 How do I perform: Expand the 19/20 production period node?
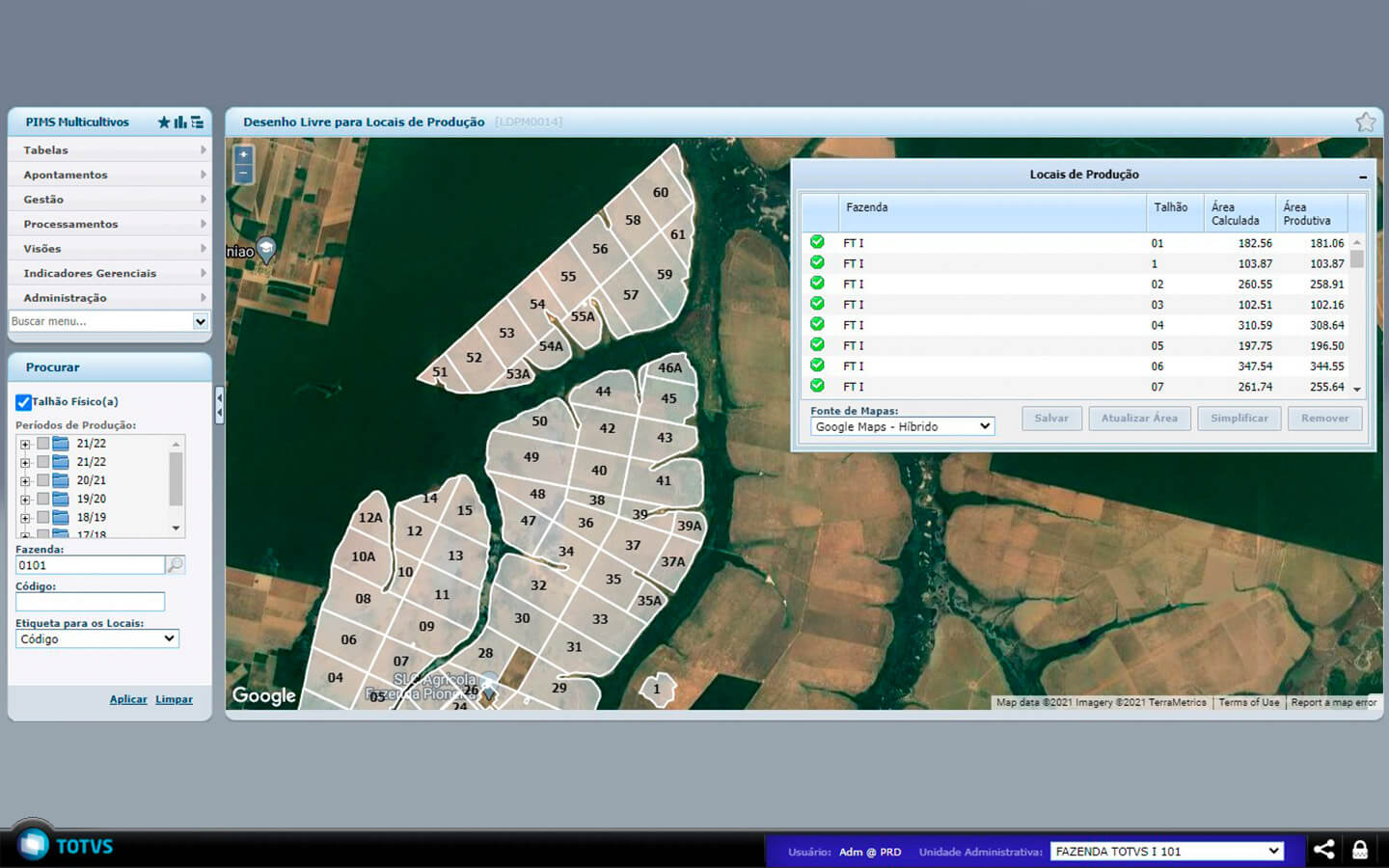click(x=25, y=500)
